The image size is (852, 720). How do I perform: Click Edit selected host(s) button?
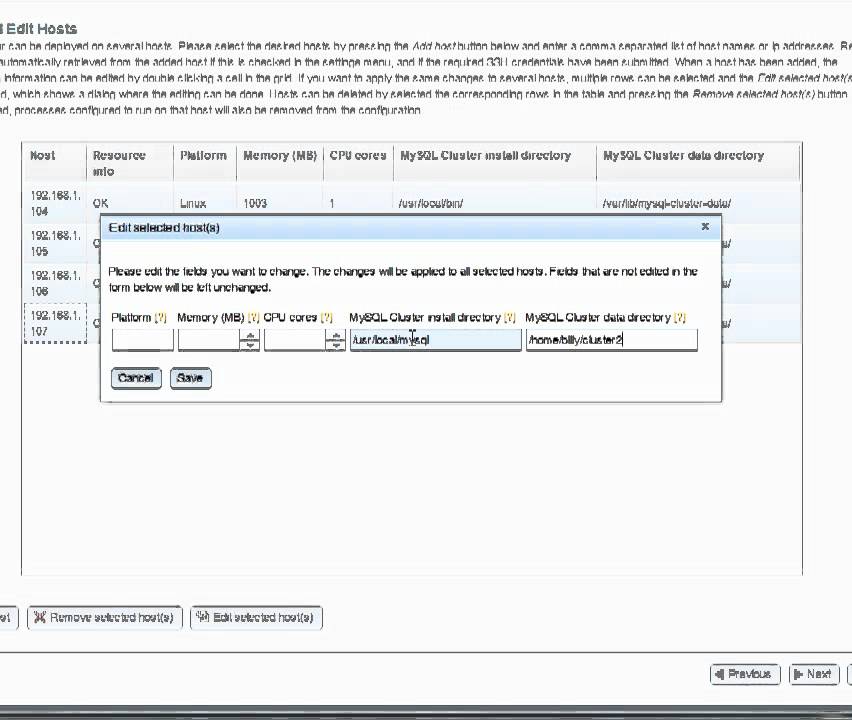256,617
